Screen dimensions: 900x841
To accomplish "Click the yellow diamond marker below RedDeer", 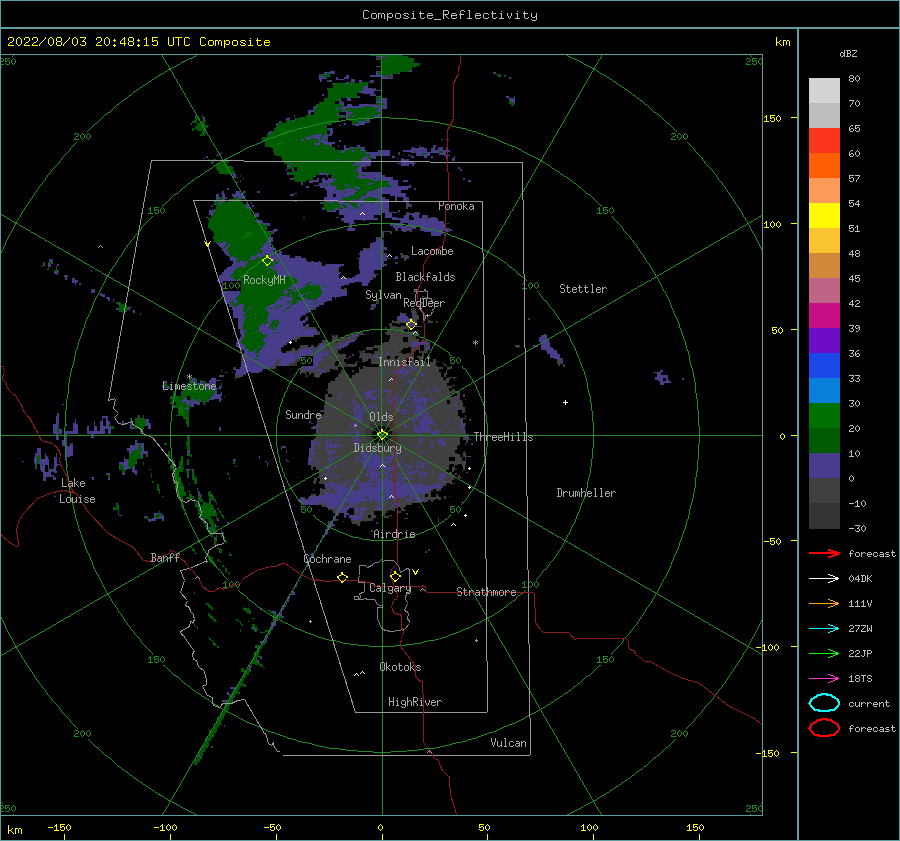I will tap(412, 325).
